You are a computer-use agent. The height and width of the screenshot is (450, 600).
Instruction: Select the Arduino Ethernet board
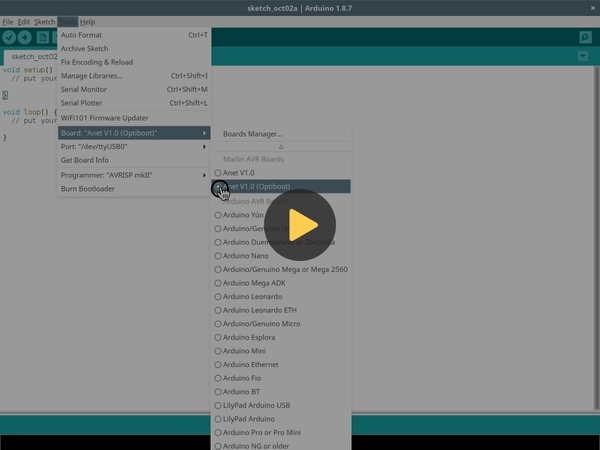point(281,364)
